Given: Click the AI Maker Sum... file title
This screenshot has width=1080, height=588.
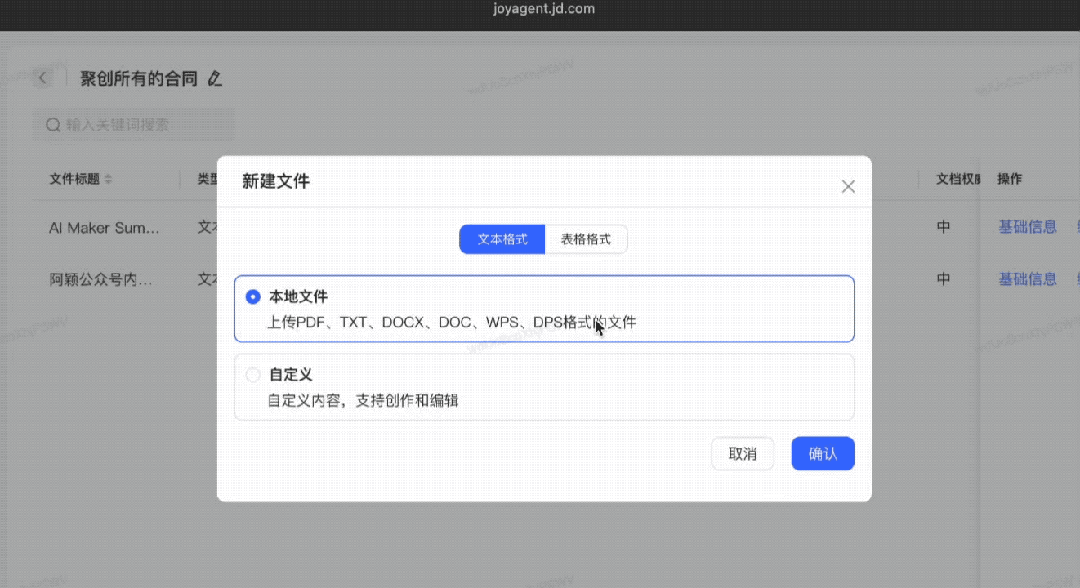Looking at the screenshot, I should (x=104, y=228).
